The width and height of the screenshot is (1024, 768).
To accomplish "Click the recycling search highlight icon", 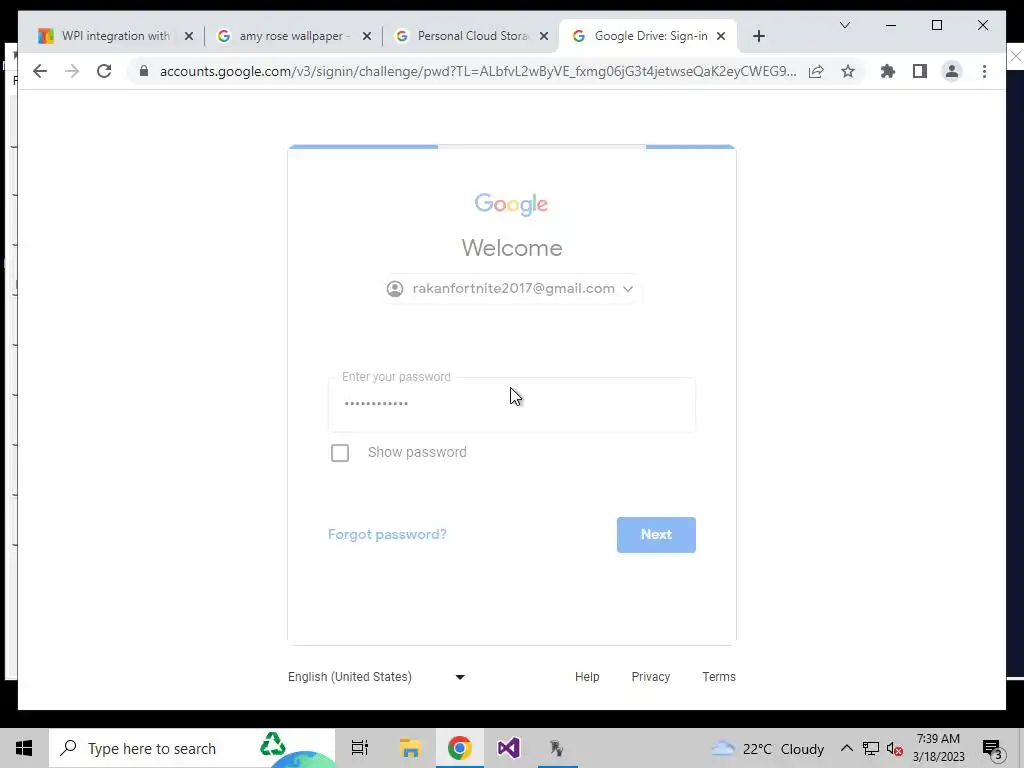I will [272, 744].
